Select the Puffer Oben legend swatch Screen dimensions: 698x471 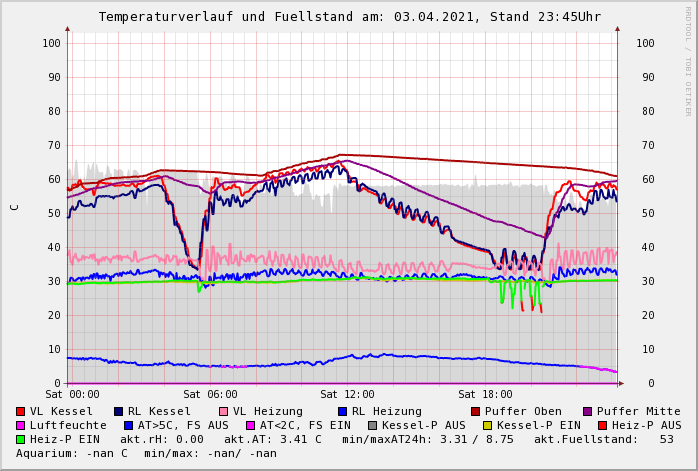coord(476,412)
